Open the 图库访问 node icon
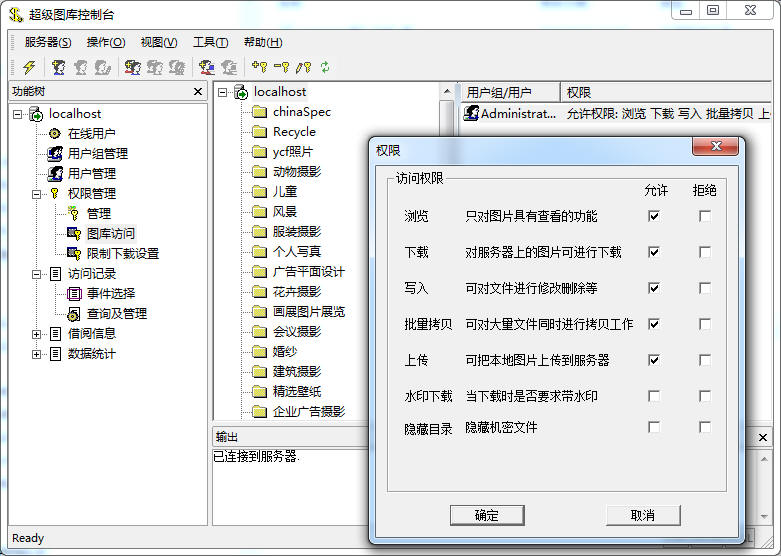The image size is (781, 556). (x=74, y=233)
